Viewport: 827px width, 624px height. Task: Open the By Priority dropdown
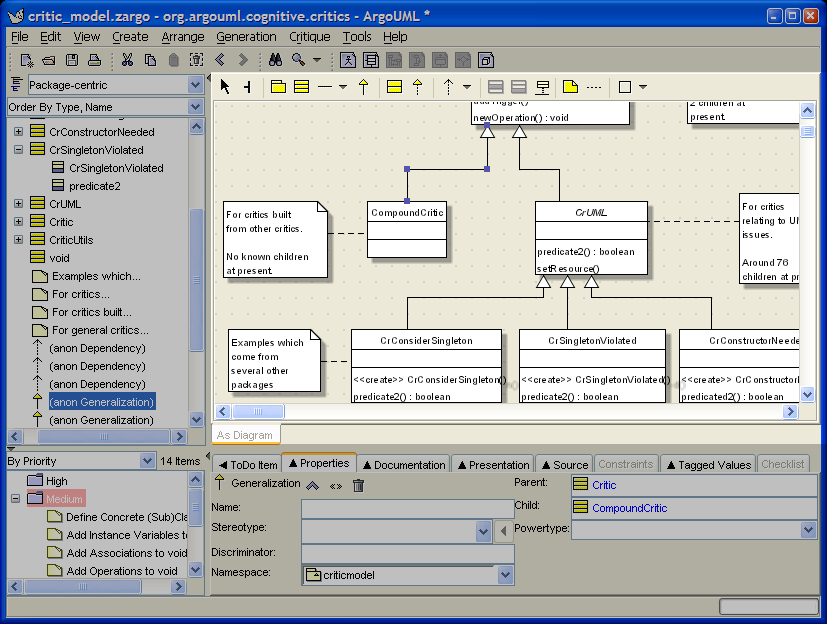147,461
